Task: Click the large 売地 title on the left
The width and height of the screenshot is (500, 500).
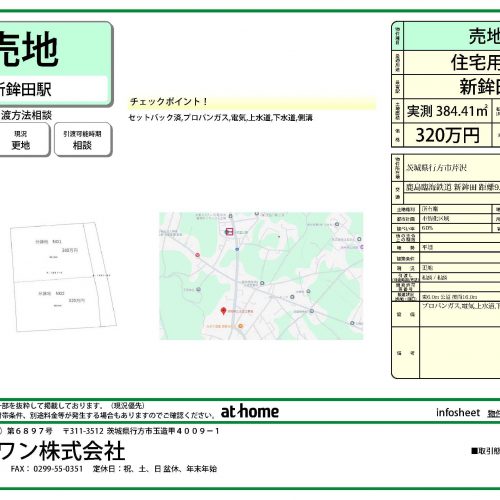Action: click(29, 49)
